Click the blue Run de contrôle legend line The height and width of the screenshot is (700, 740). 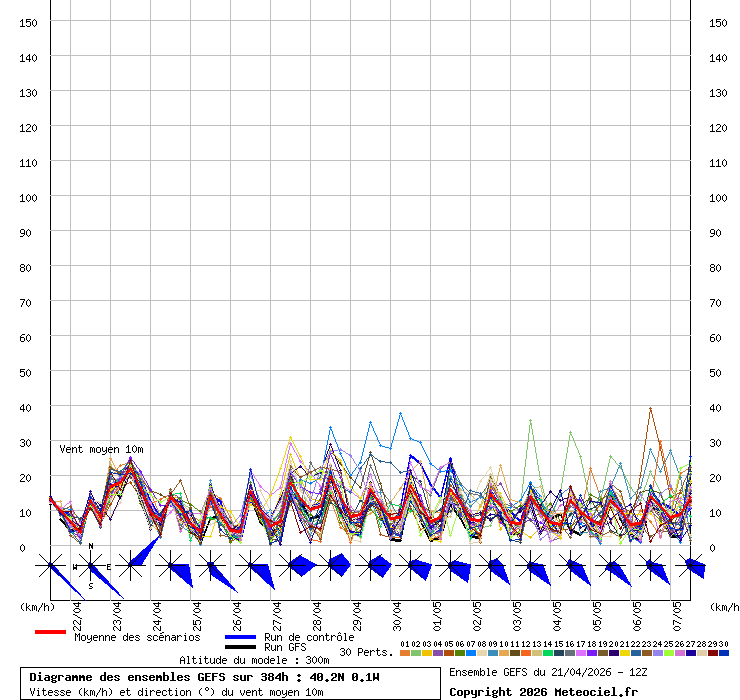coord(240,637)
